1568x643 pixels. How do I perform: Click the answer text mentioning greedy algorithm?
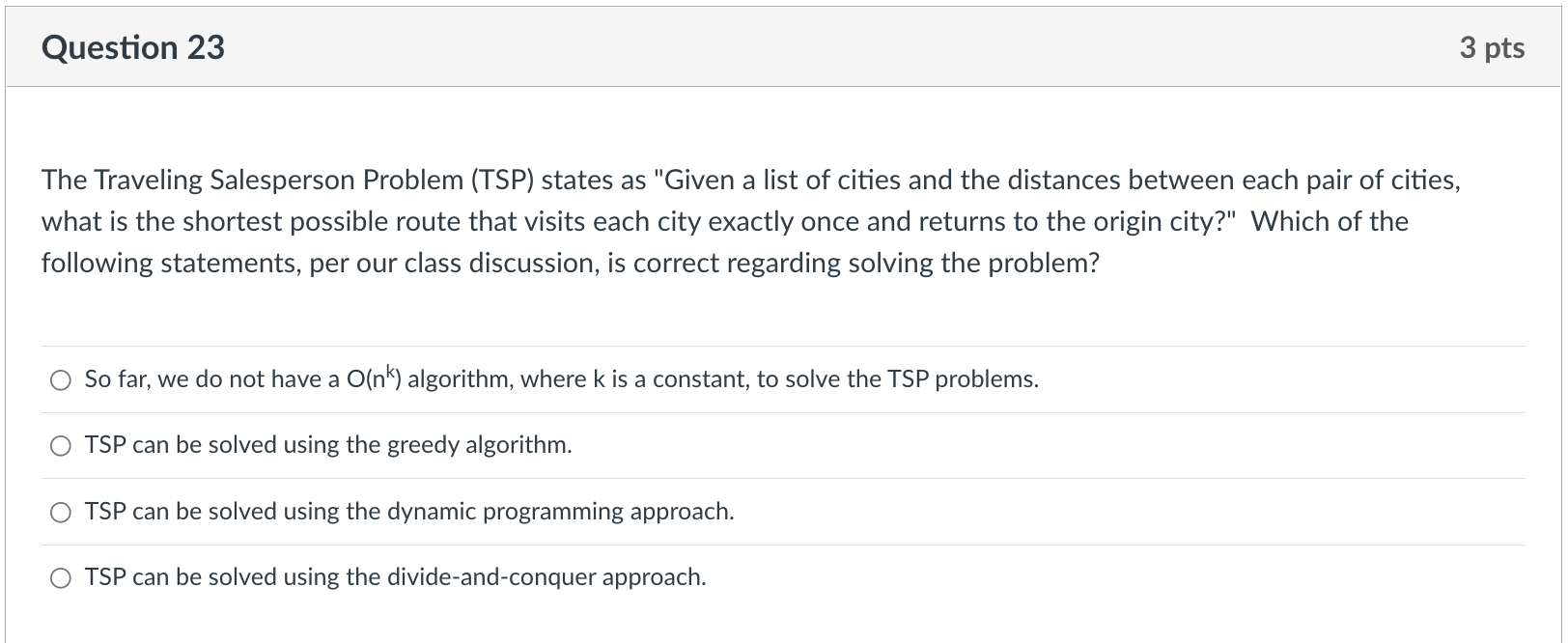tap(328, 445)
